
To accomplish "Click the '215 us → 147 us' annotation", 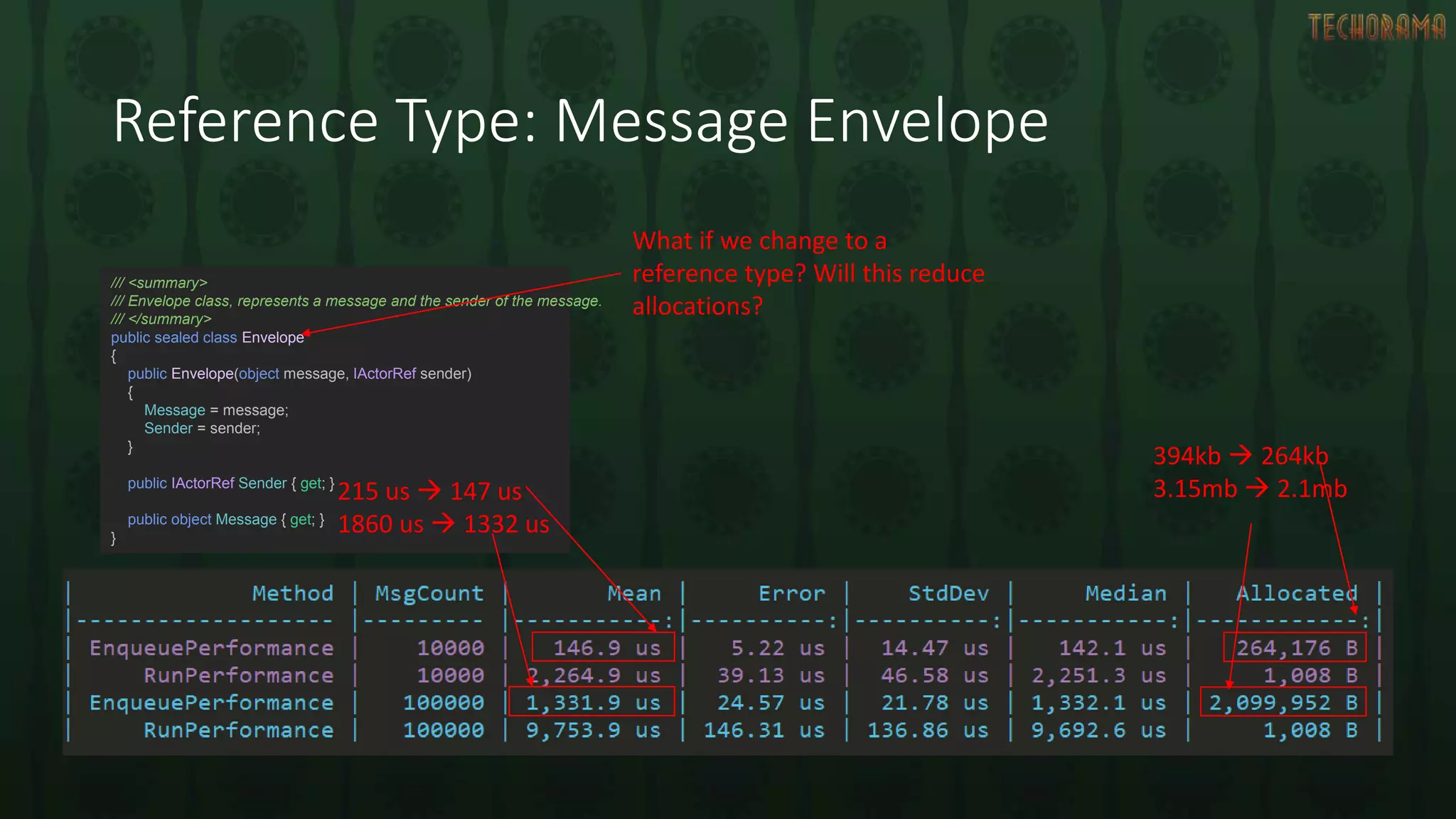I will tap(429, 491).
